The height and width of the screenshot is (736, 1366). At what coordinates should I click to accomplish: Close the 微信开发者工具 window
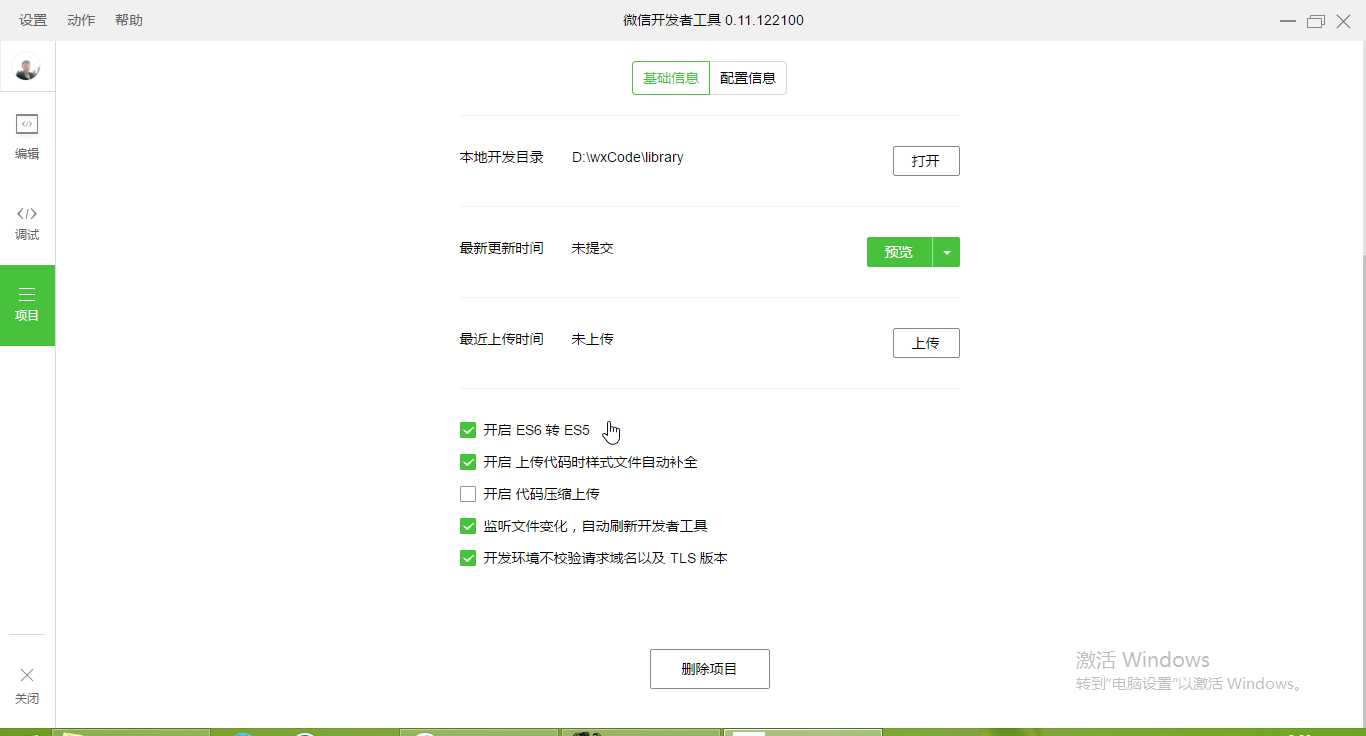1343,21
